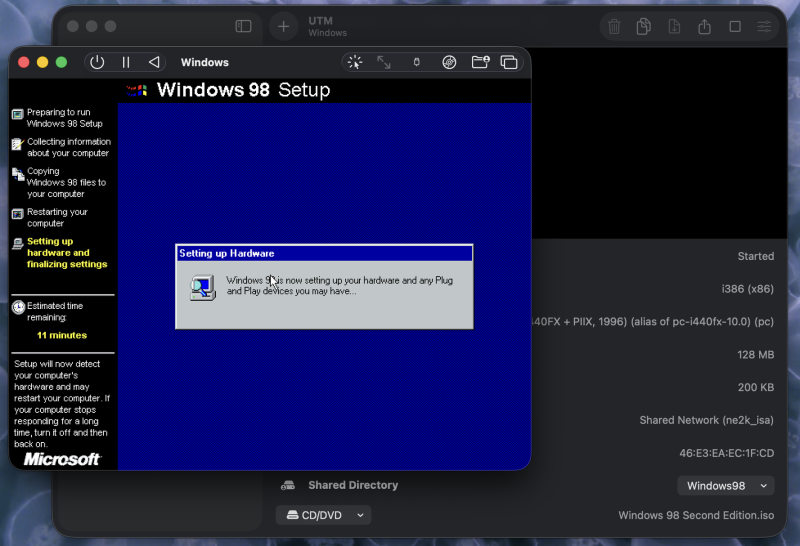800x546 pixels.
Task: Expand the CD/DVD dropdown
Action: pos(323,515)
